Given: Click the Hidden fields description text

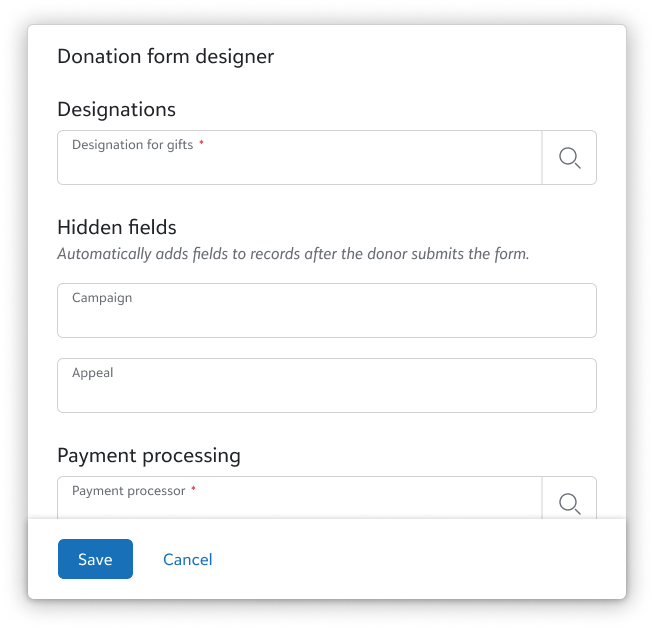Looking at the screenshot, I should coord(293,254).
